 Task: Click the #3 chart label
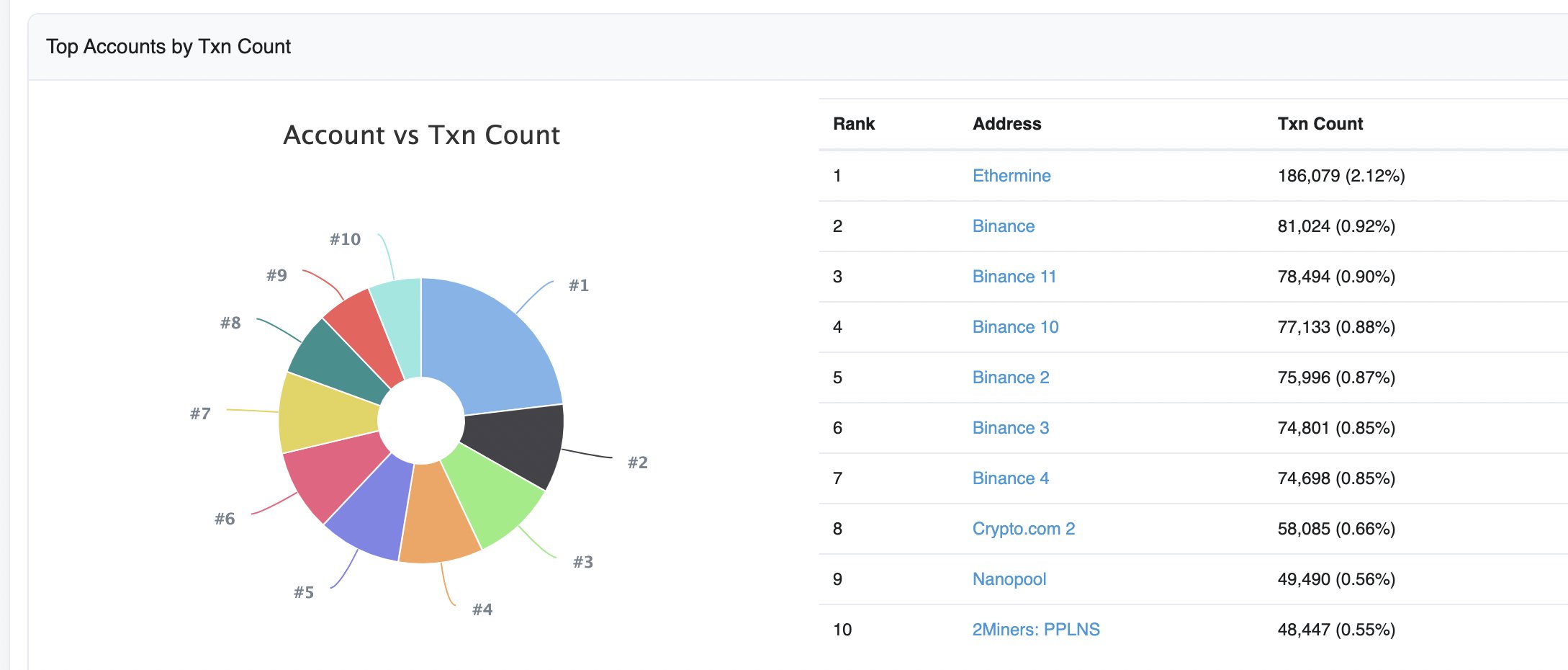(583, 562)
